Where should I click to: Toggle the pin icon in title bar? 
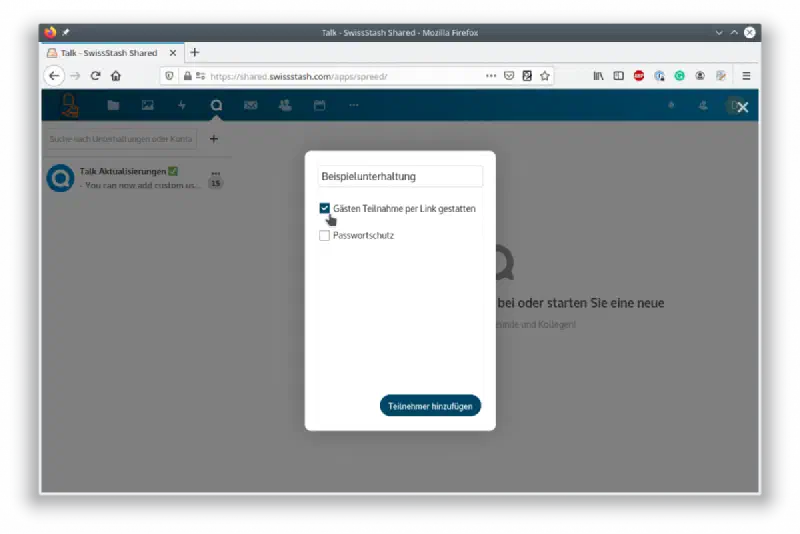(66, 32)
